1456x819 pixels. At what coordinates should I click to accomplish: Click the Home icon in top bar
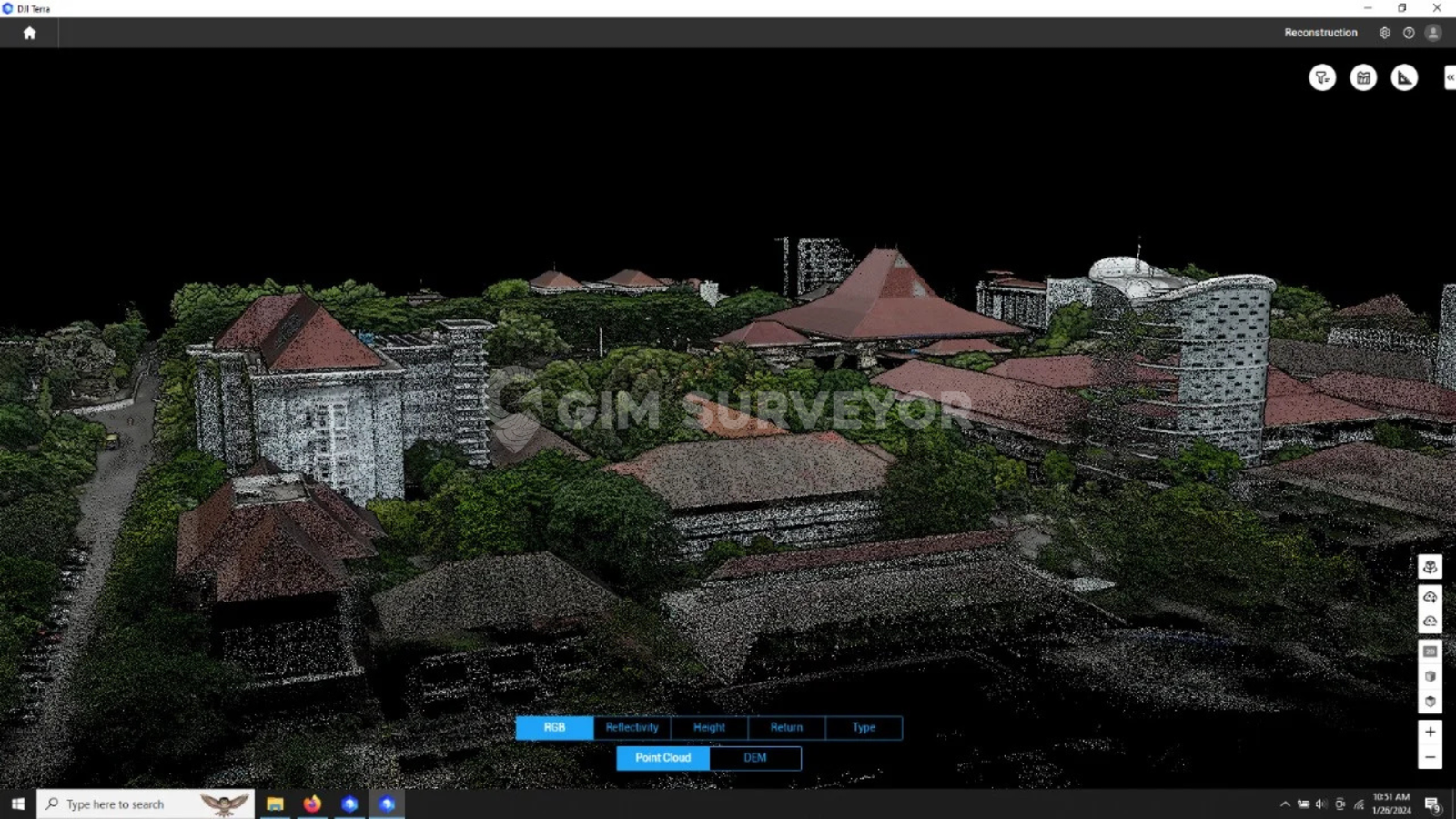pos(30,32)
